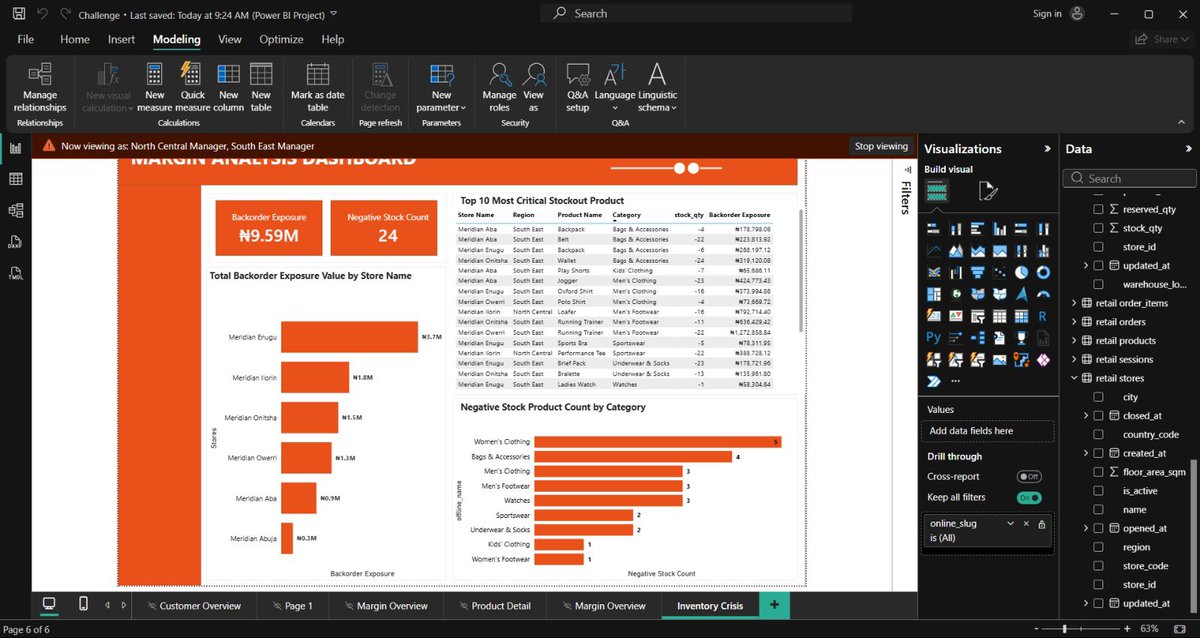Toggle Cross-report drill through switch
Screen dimensions: 1200x638
(1029, 477)
